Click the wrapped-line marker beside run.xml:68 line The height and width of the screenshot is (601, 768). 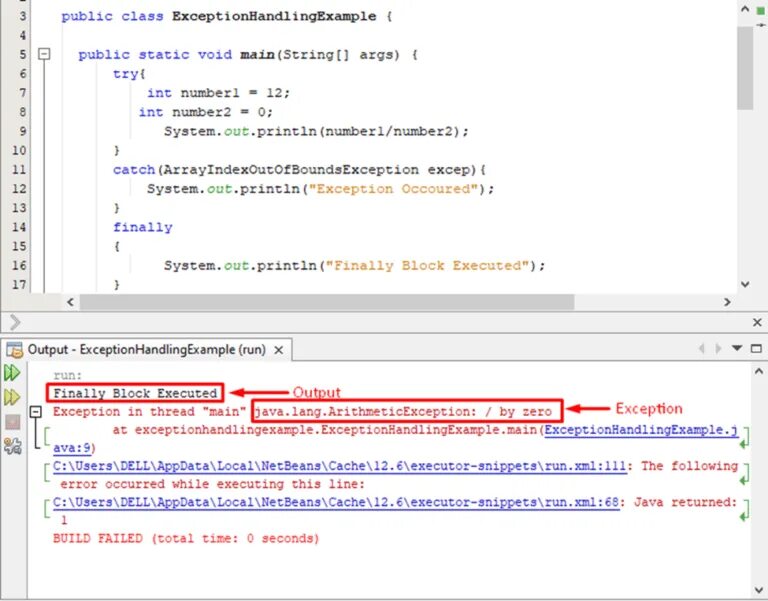pos(744,511)
